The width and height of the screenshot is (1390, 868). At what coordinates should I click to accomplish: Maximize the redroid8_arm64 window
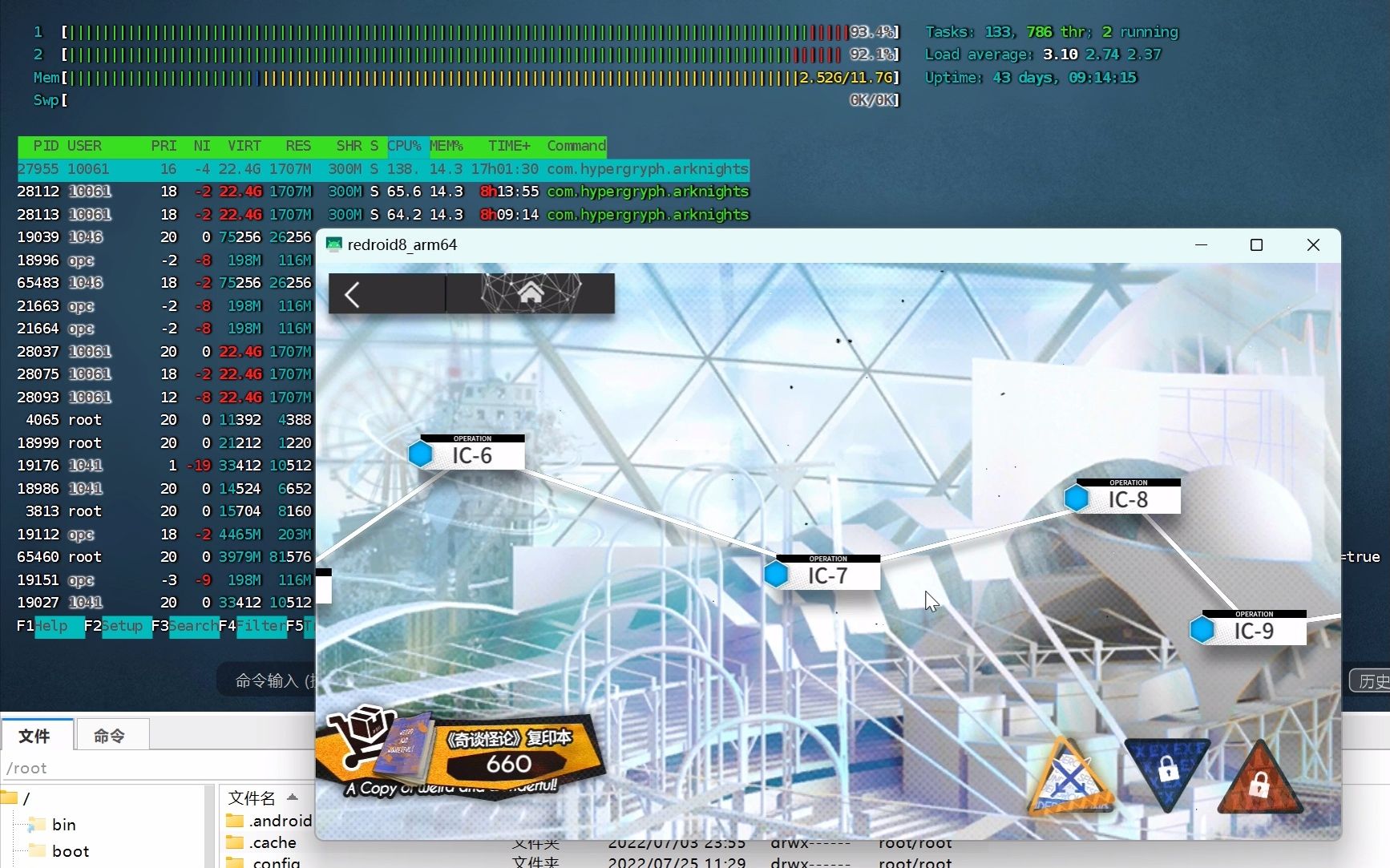1257,244
